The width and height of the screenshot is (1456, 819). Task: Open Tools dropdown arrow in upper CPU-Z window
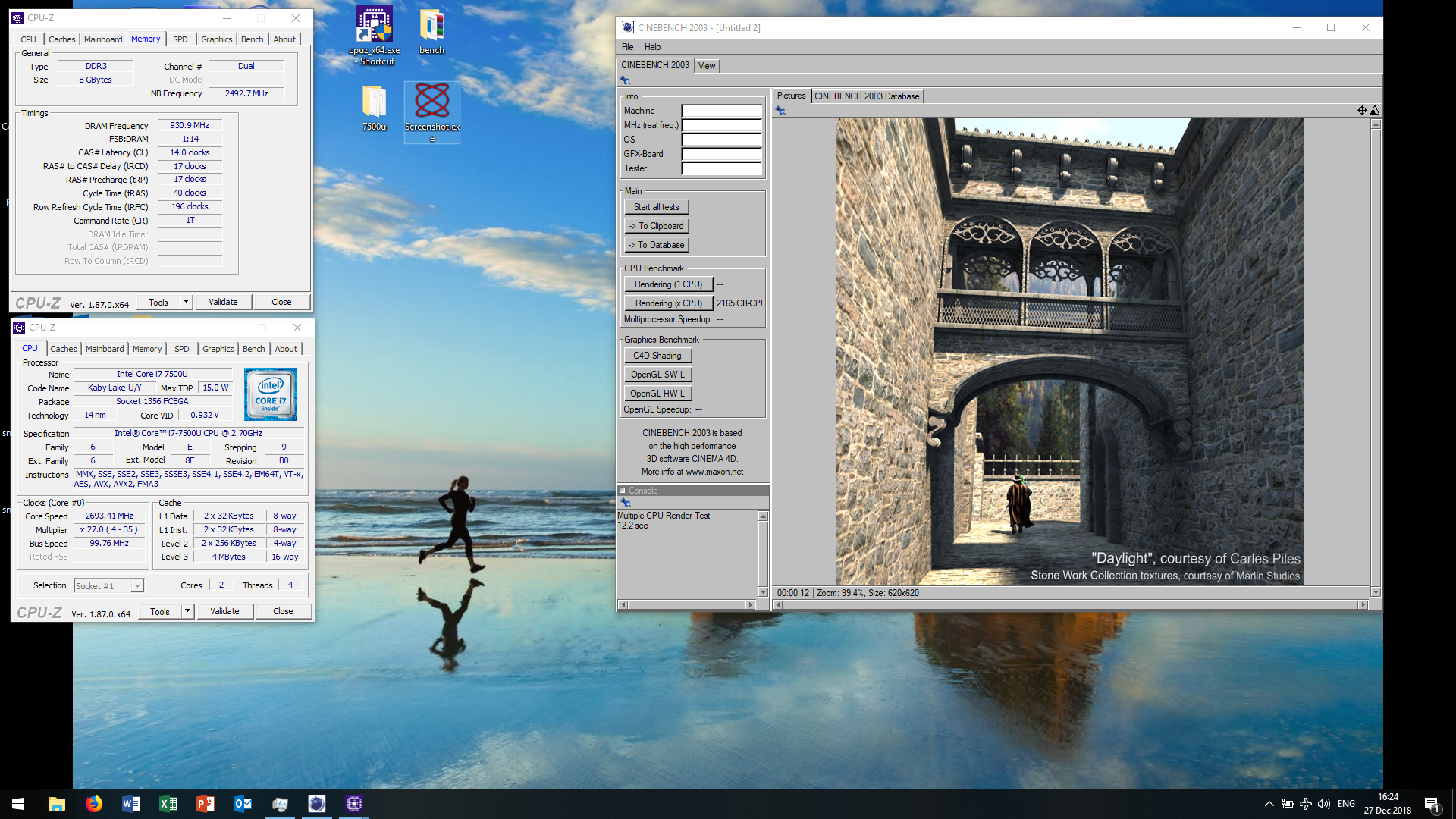pyautogui.click(x=186, y=302)
